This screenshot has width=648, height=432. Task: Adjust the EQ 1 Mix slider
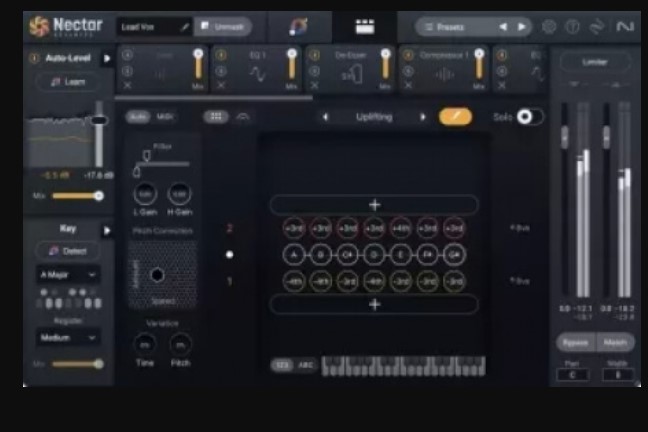(292, 64)
